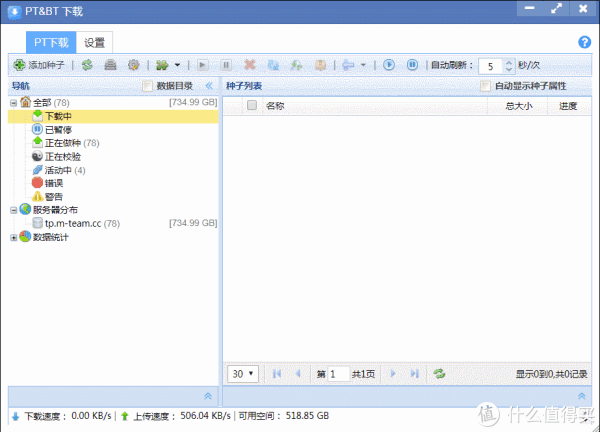Toggle 自动显示种子属性 checkbox
The width and height of the screenshot is (600, 432).
(486, 86)
